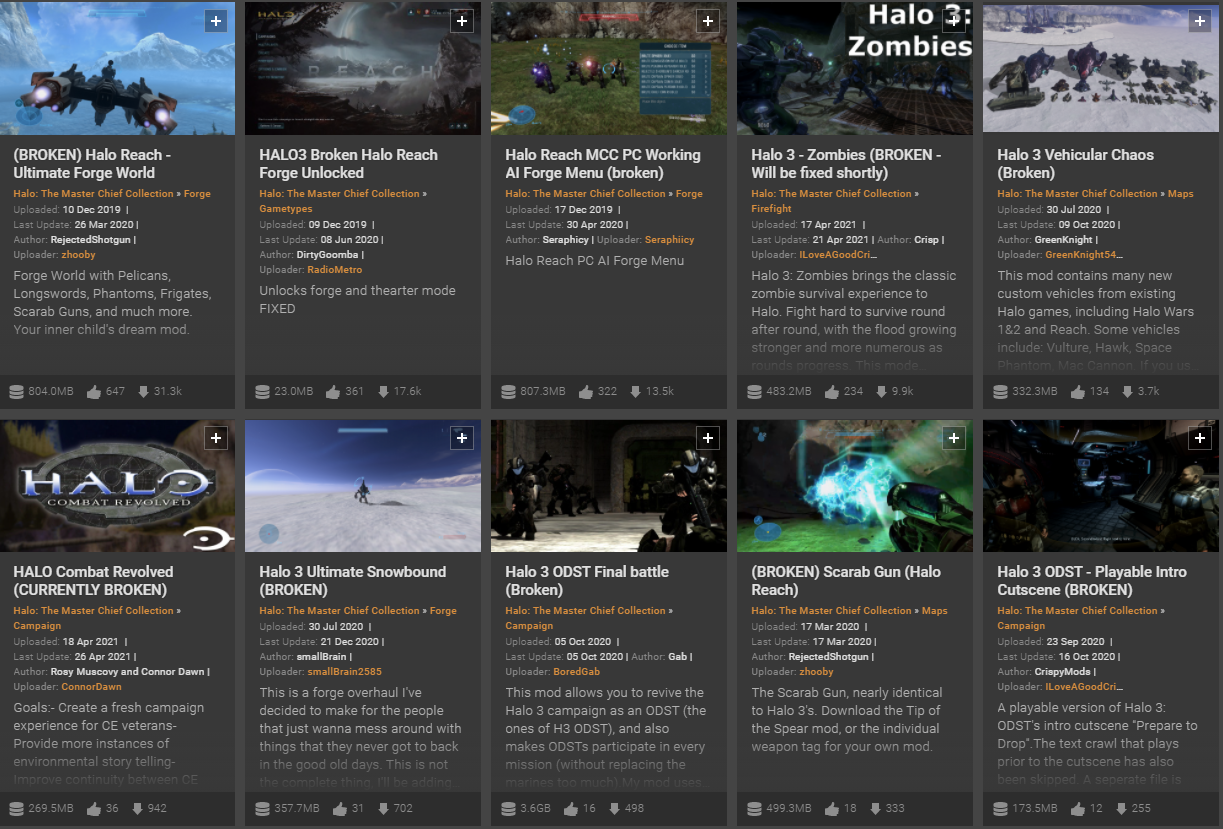Click download arrow icon showing 17.6k
The image size is (1223, 829).
[384, 391]
